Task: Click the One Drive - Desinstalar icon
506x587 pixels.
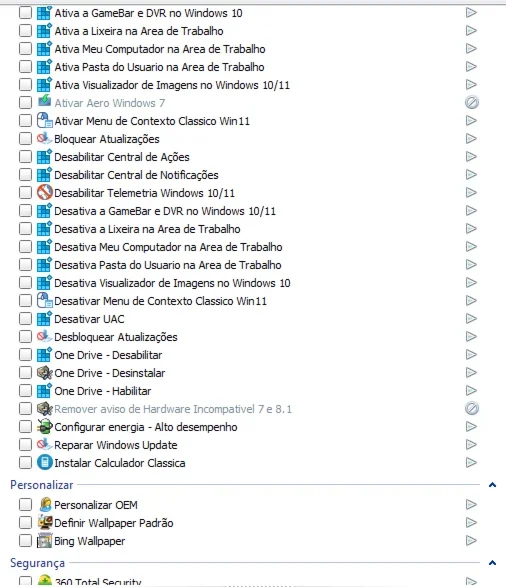Action: point(44,373)
